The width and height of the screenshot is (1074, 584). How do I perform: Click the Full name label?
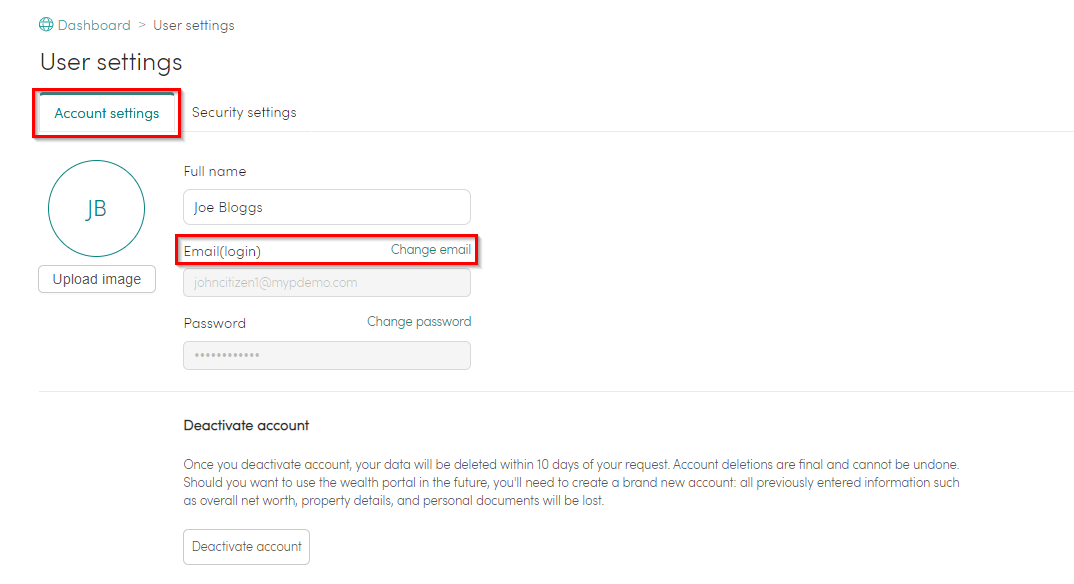(215, 171)
